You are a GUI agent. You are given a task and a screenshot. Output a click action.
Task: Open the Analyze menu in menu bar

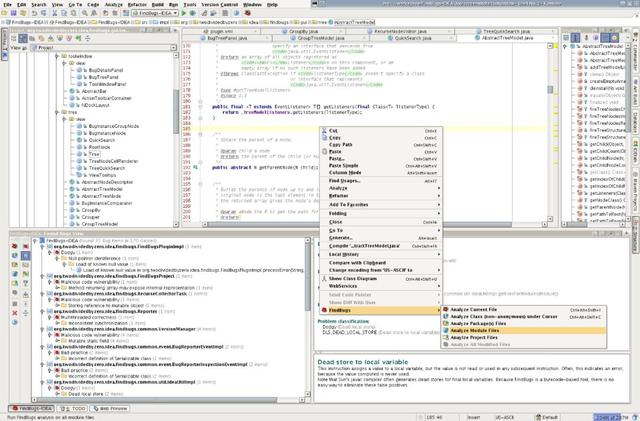pyautogui.click(x=113, y=4)
